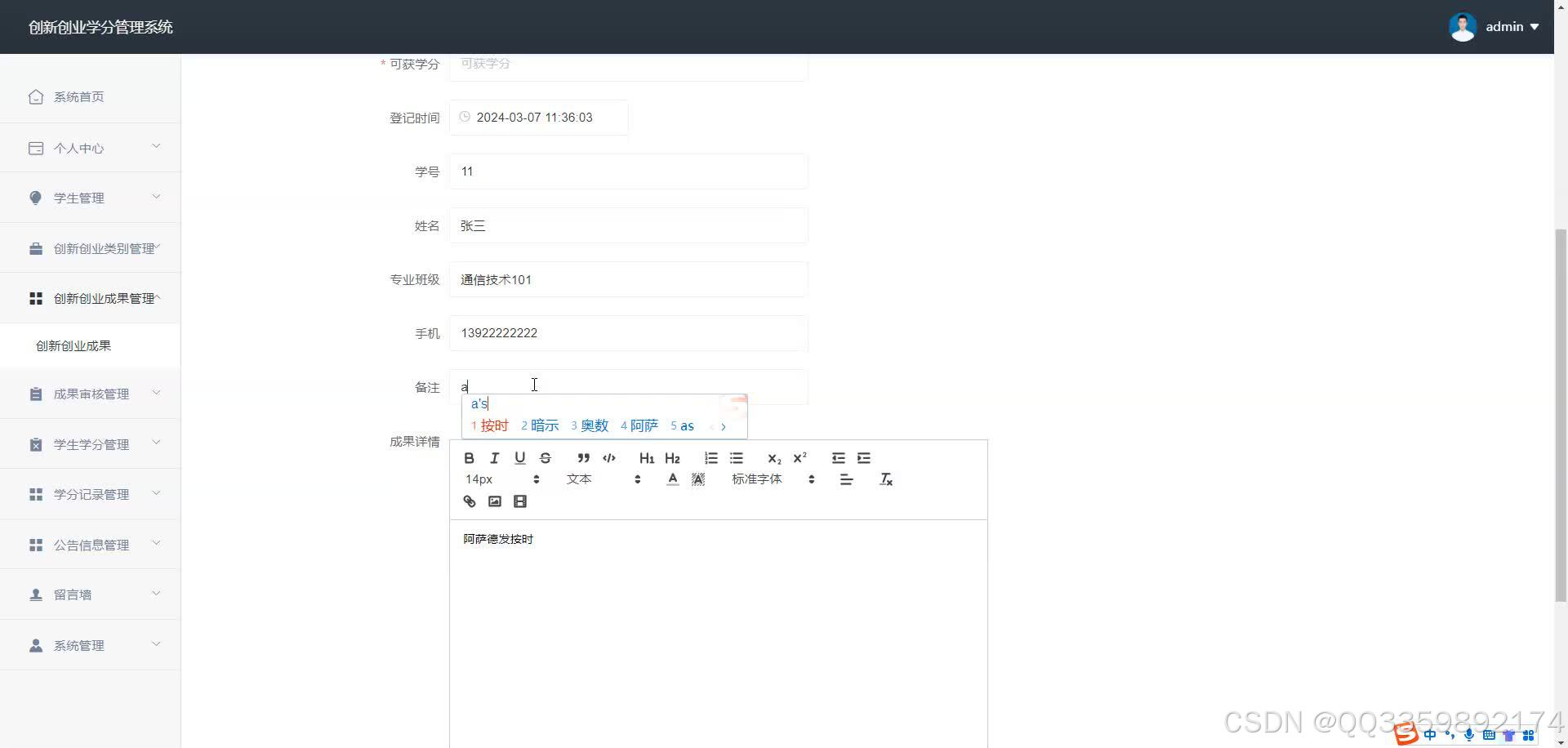Open the Sogou toolbox grid icon

(x=1528, y=735)
